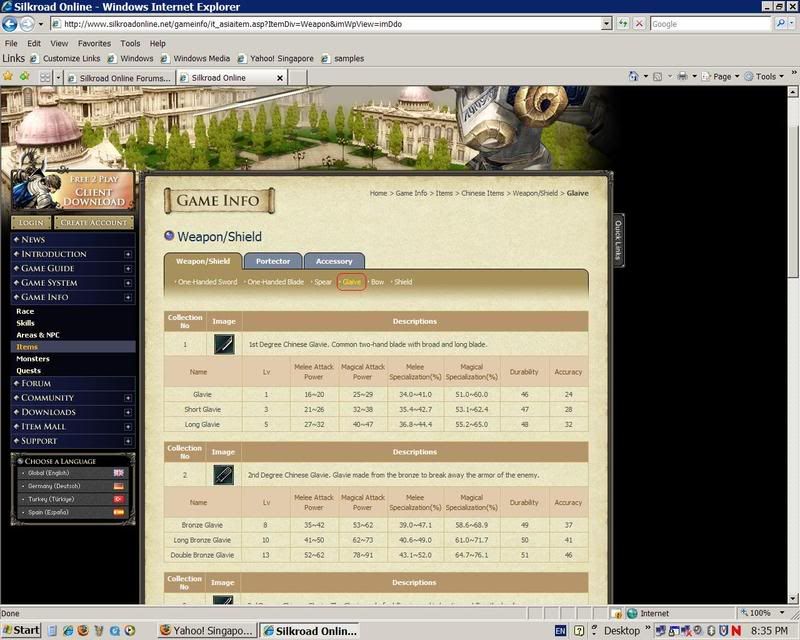
Task: Switch to the Protector tab
Action: pos(273,261)
